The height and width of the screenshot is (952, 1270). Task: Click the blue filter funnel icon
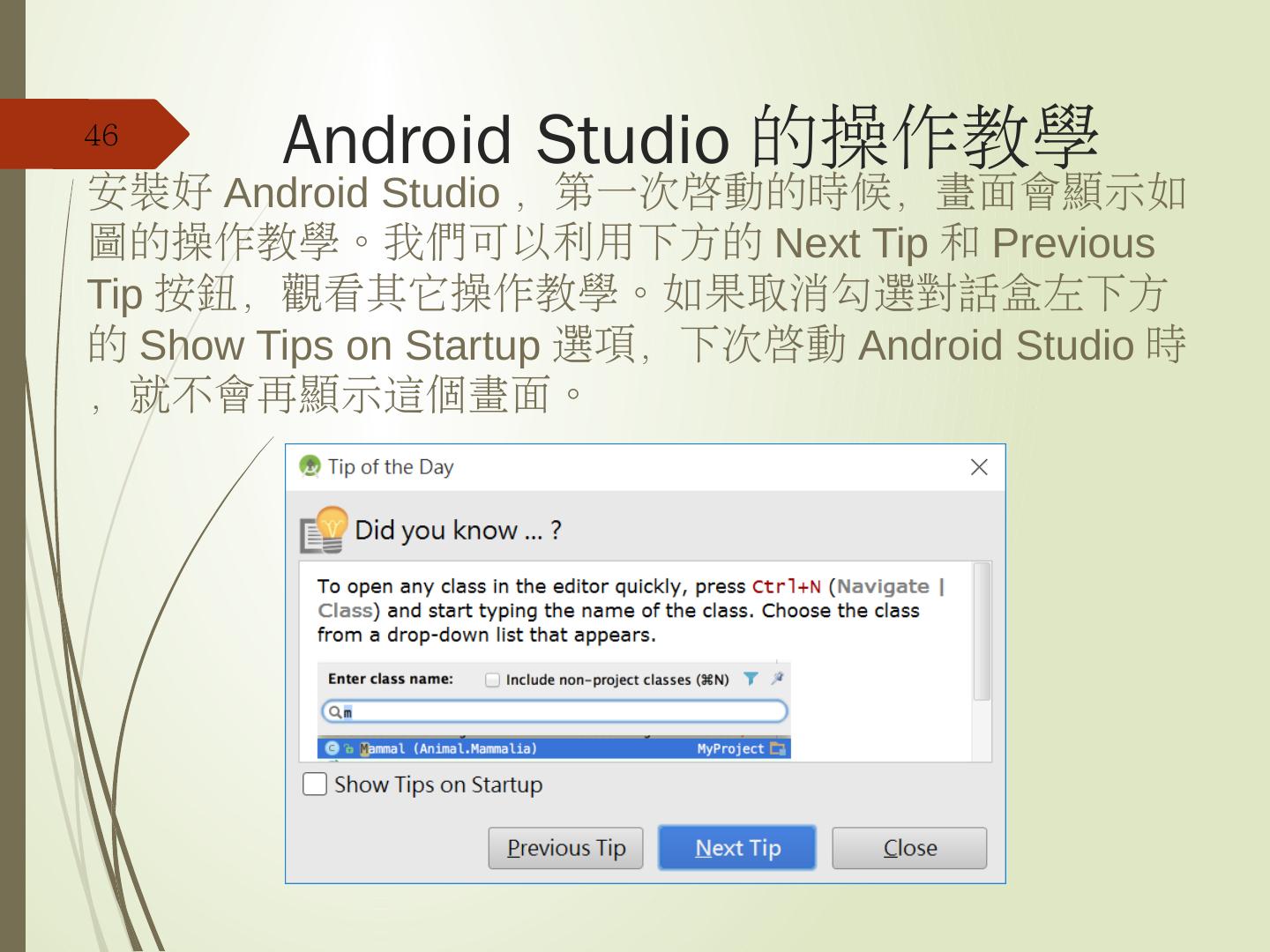tap(751, 679)
